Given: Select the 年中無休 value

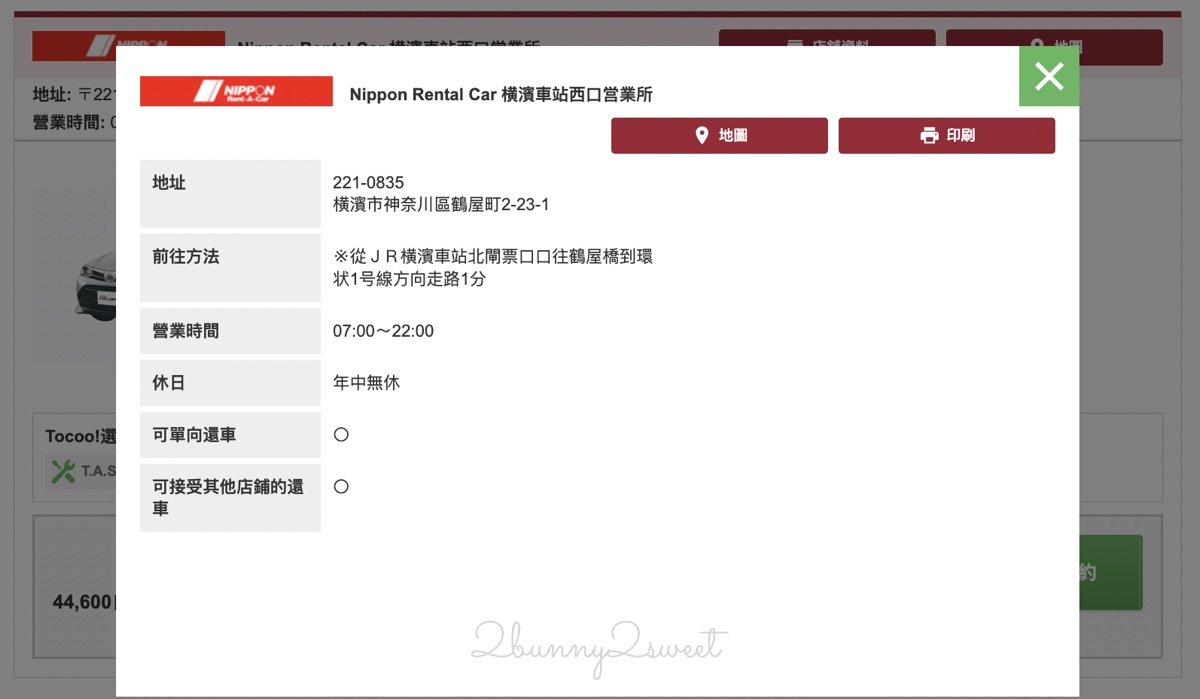Looking at the screenshot, I should point(366,383).
